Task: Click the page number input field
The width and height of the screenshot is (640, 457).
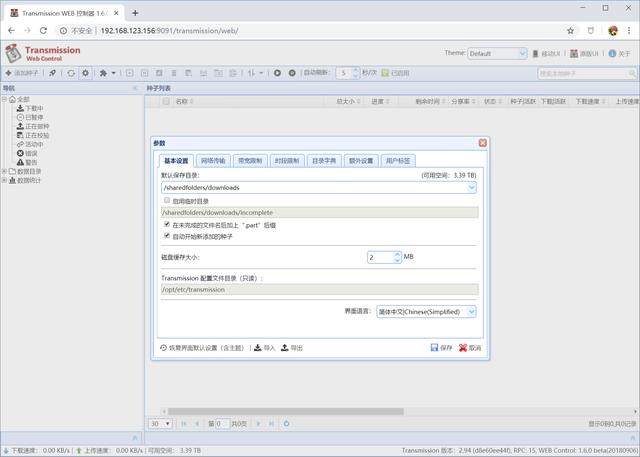Action: pos(222,424)
